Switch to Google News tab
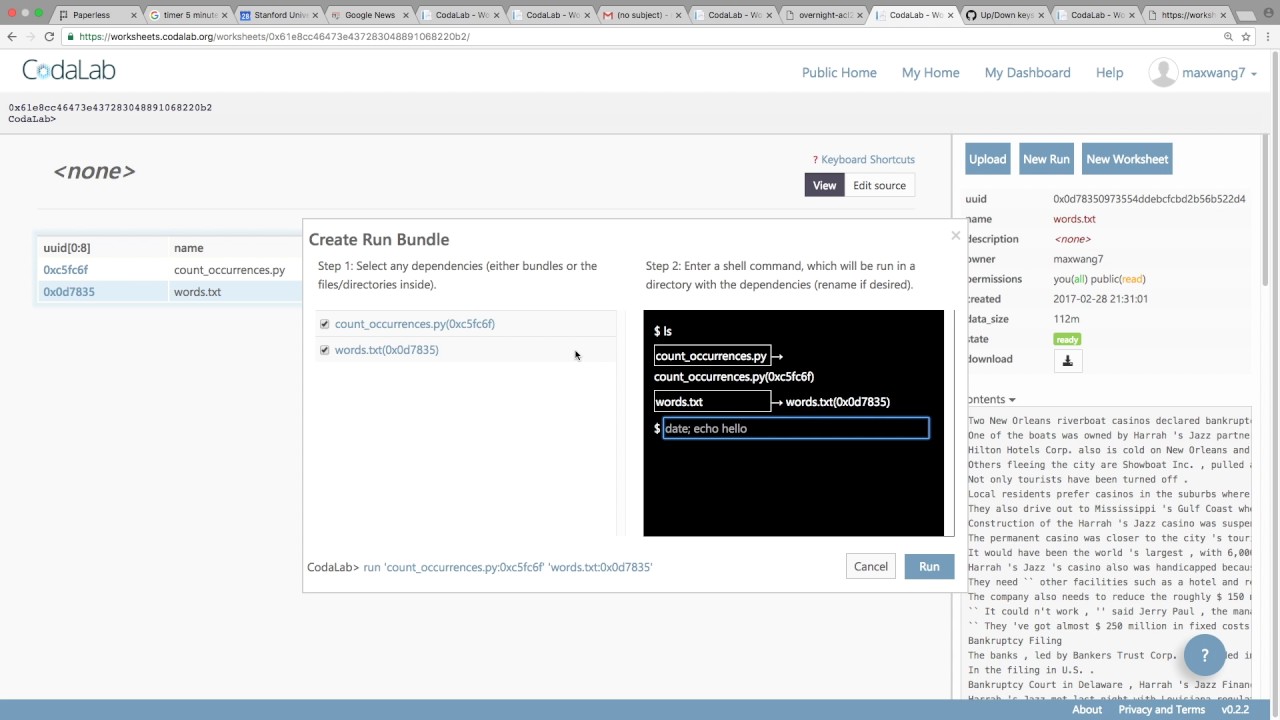The height and width of the screenshot is (720, 1280). pyautogui.click(x=369, y=15)
